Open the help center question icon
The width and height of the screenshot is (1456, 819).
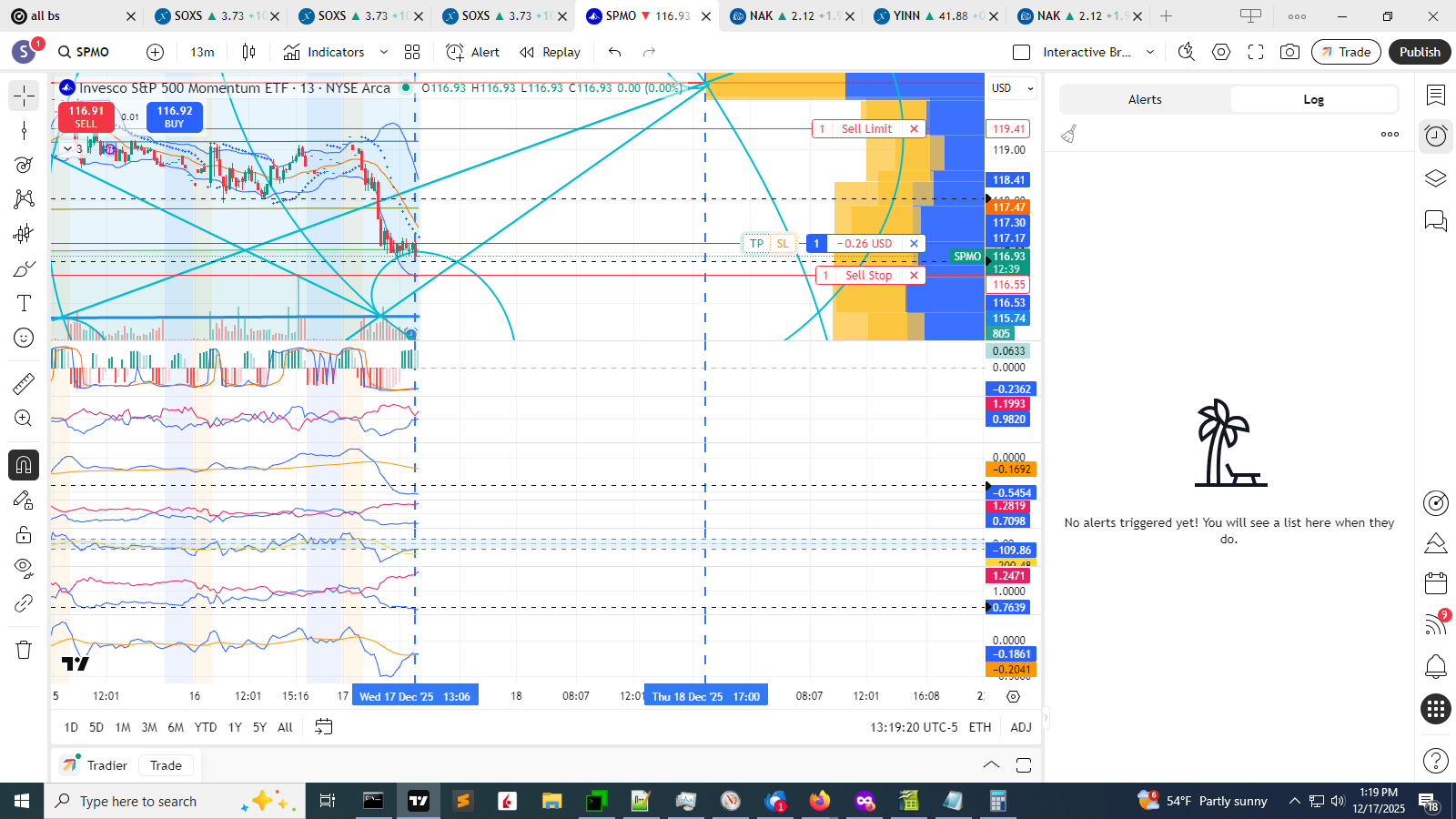tap(1436, 760)
